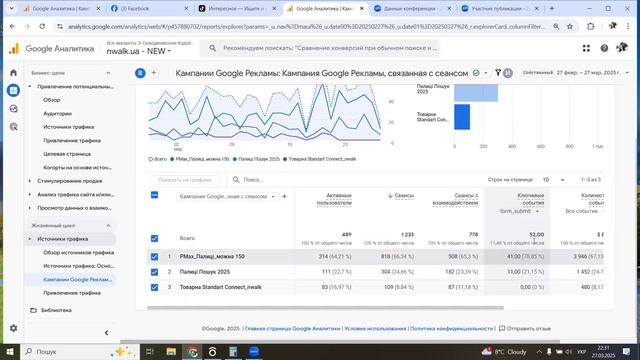The height and width of the screenshot is (360, 640).
Task: Bookmark this page with star icon
Action: (570, 26)
